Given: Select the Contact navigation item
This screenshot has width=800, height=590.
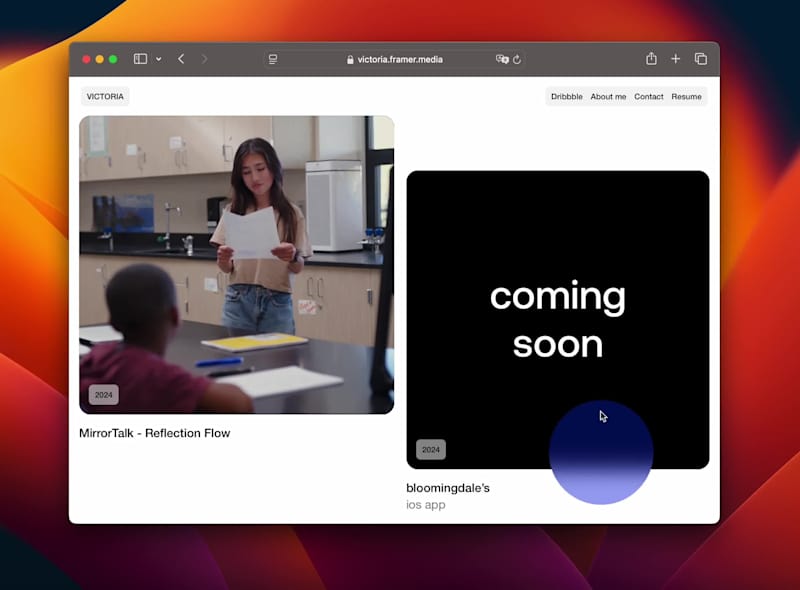Looking at the screenshot, I should point(648,96).
